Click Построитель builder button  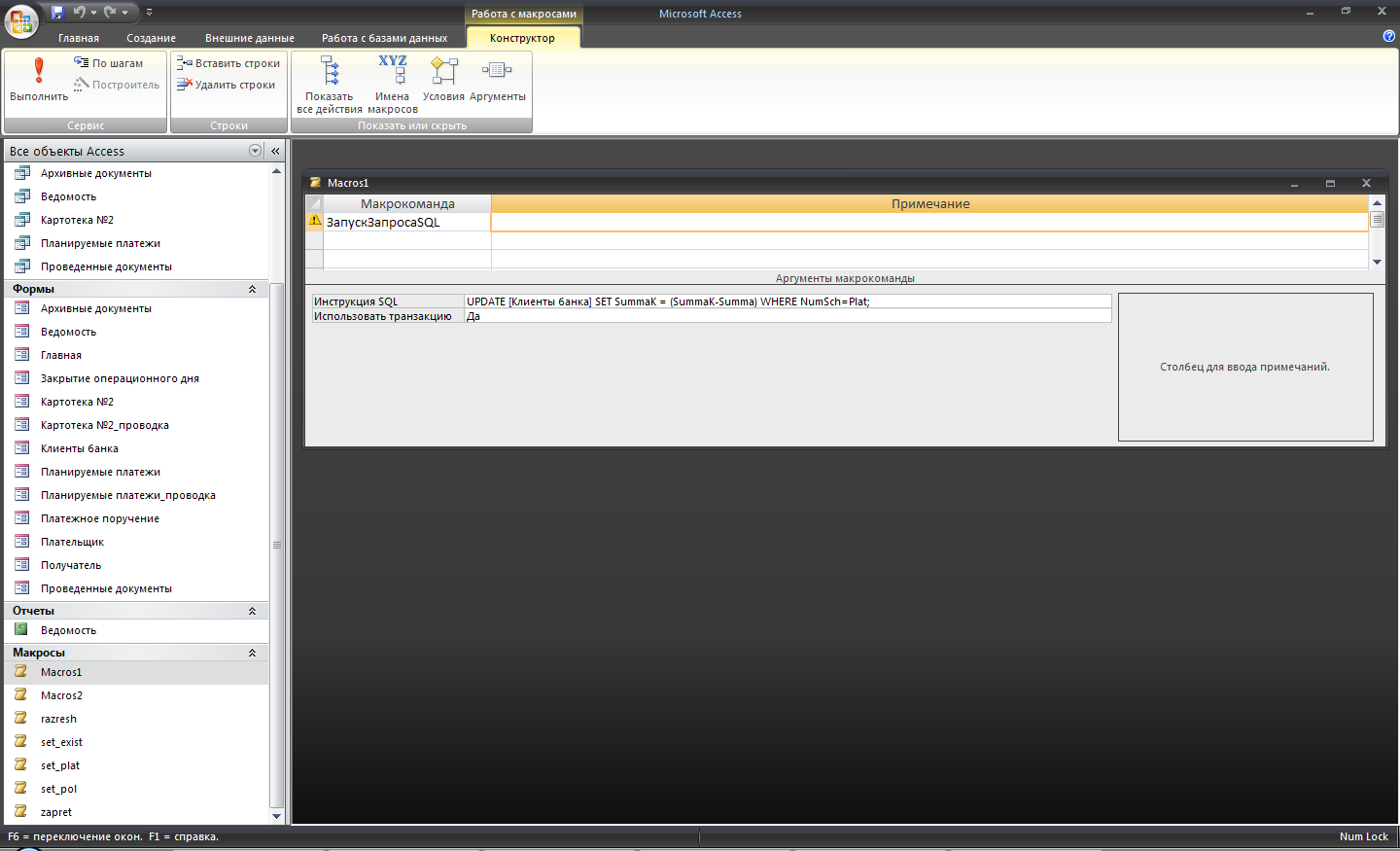[x=116, y=85]
